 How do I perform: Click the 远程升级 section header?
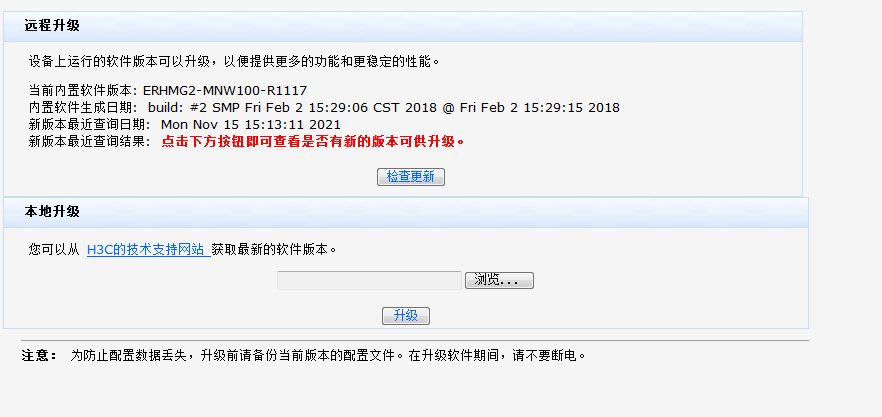52,26
